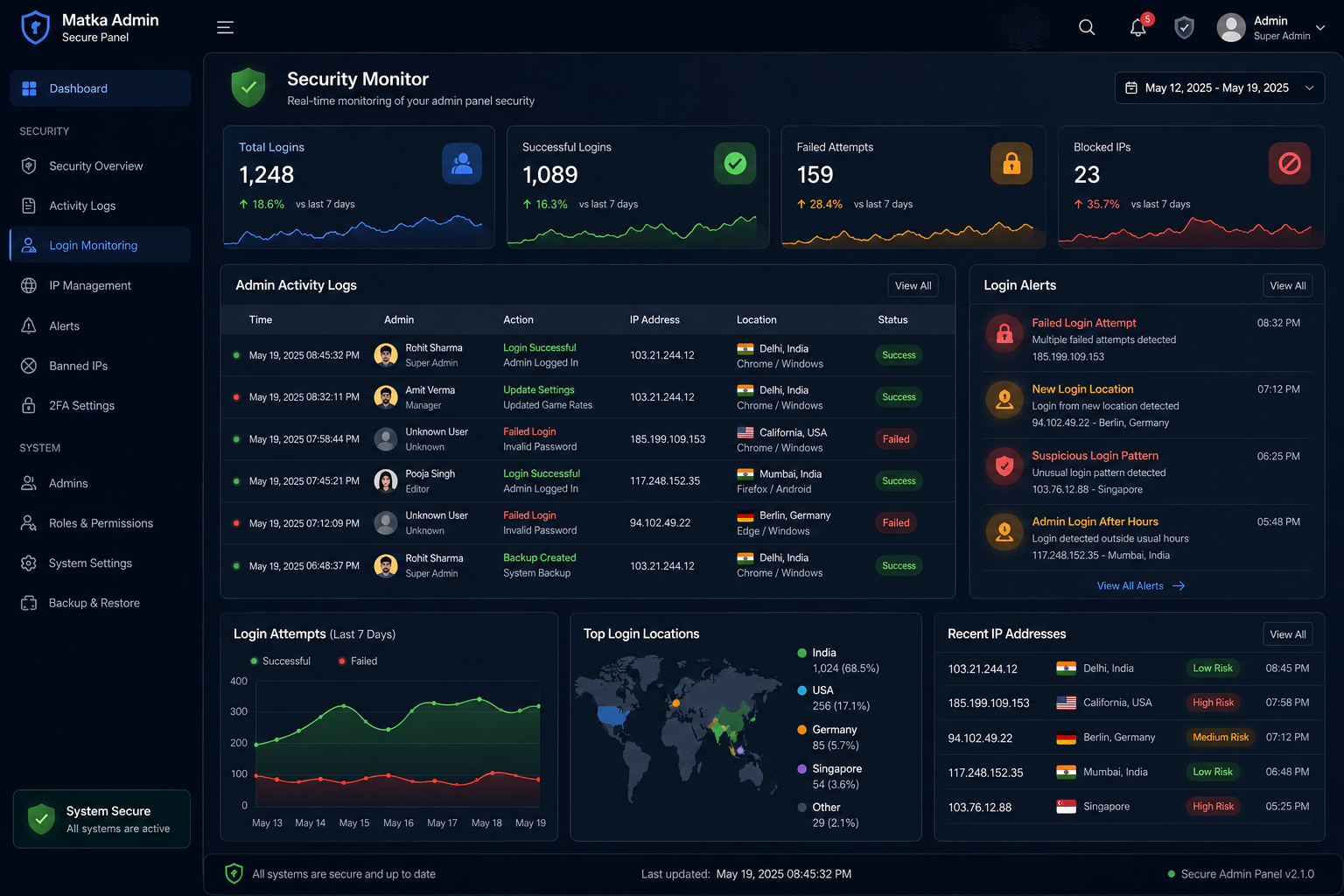Toggle Failed series in chart legend
1344x896 pixels.
click(358, 661)
